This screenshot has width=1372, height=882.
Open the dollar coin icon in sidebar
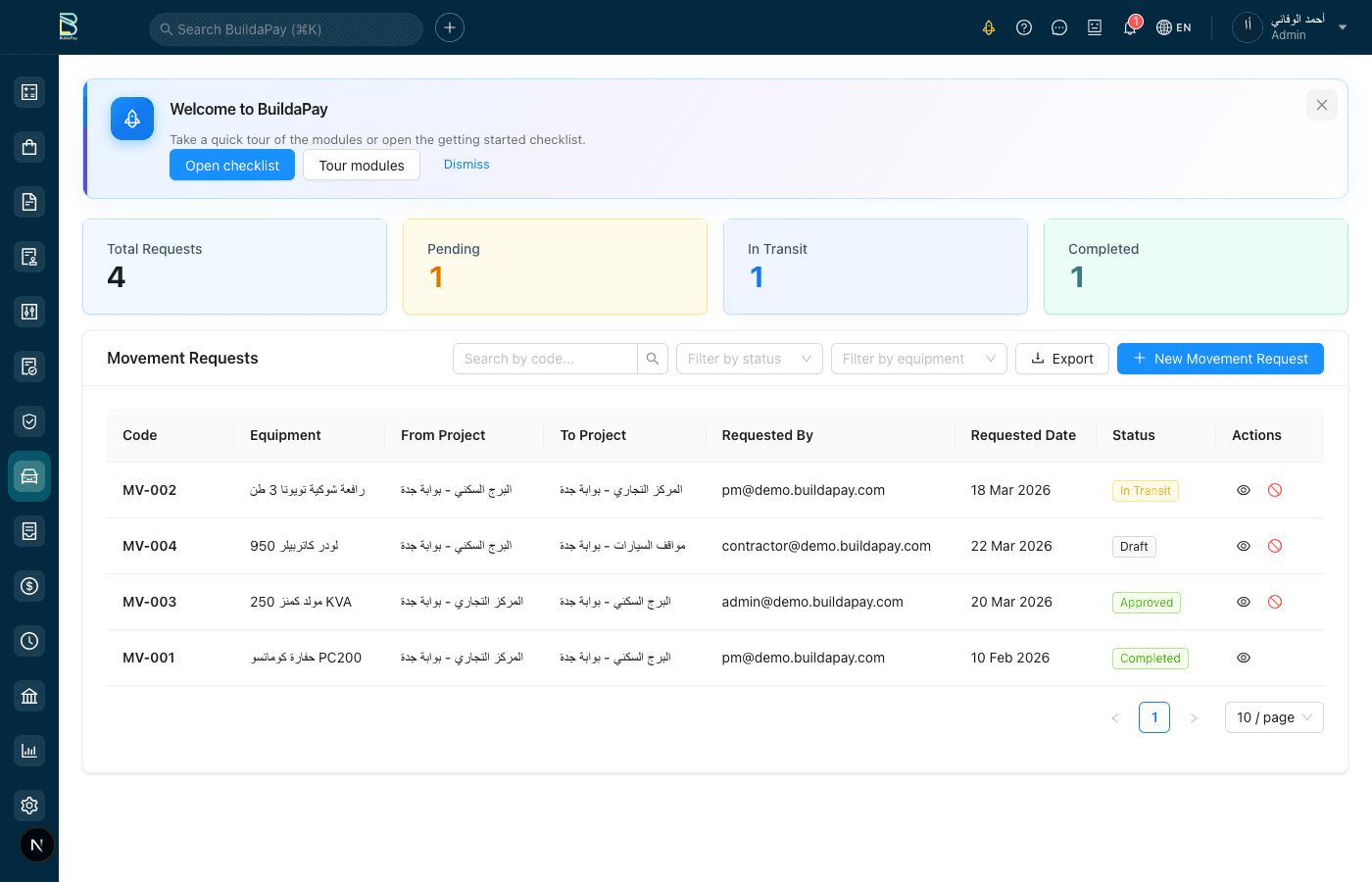29,586
